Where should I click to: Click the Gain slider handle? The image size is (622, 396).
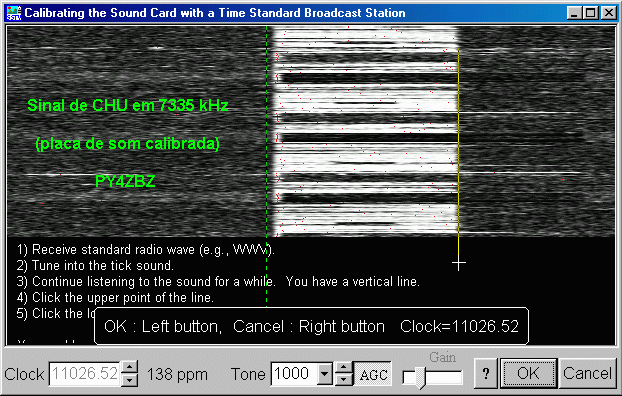[x=420, y=377]
